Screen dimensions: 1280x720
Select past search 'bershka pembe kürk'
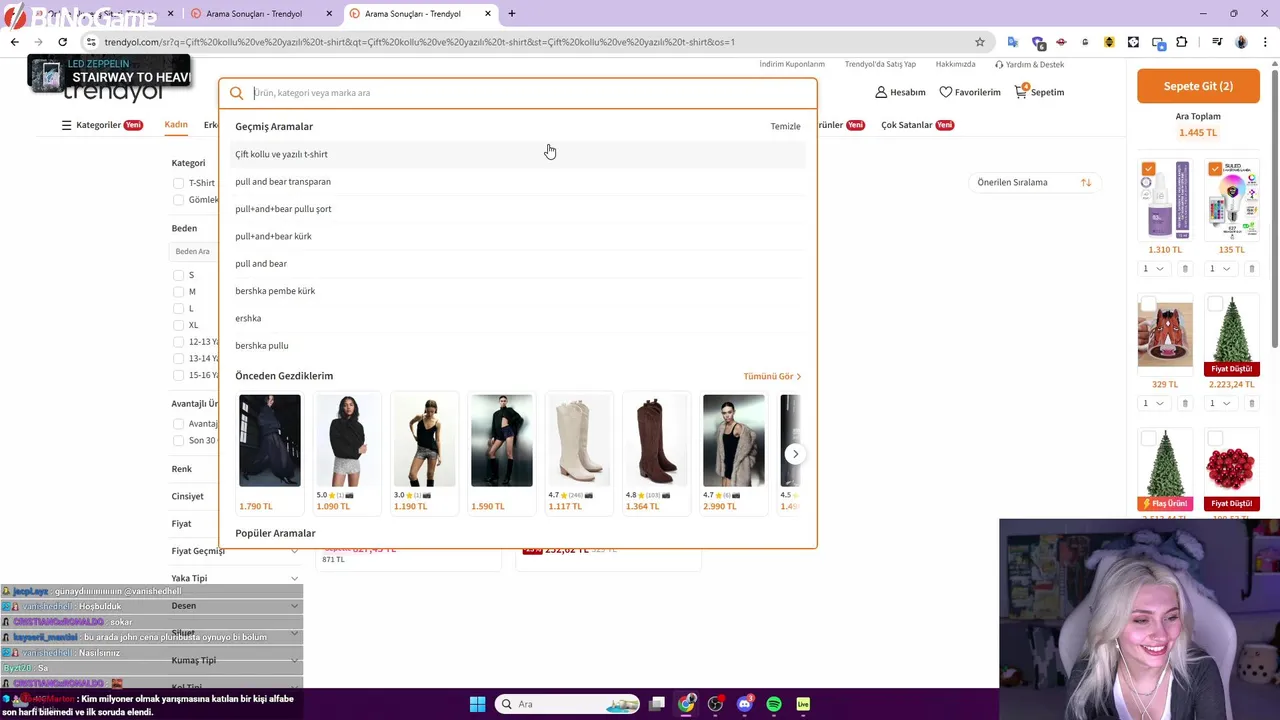click(518, 291)
